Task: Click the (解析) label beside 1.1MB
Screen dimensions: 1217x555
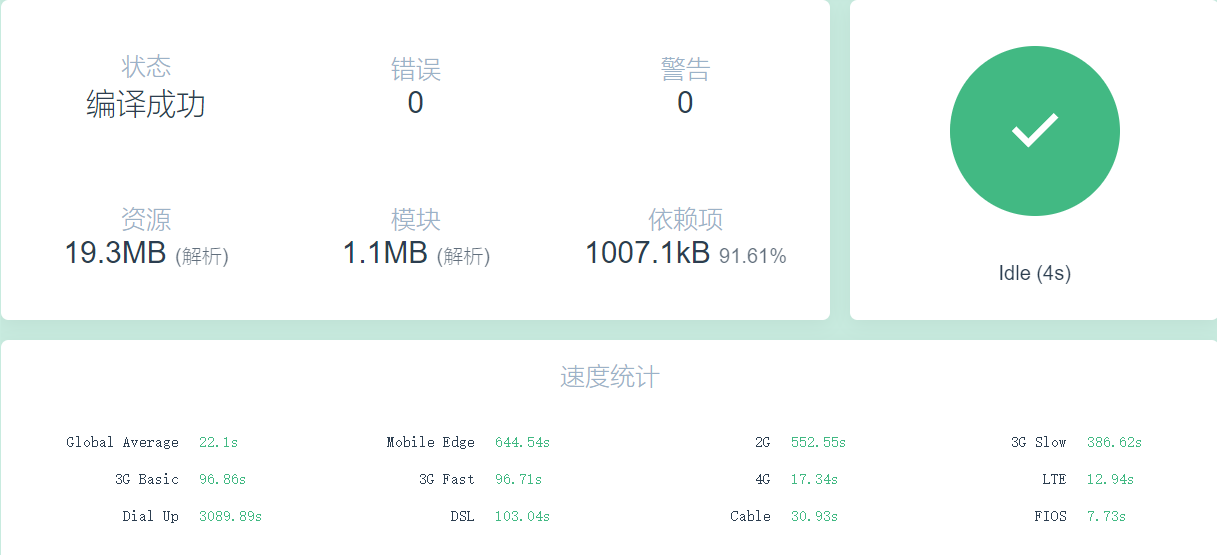Action: pos(463,257)
